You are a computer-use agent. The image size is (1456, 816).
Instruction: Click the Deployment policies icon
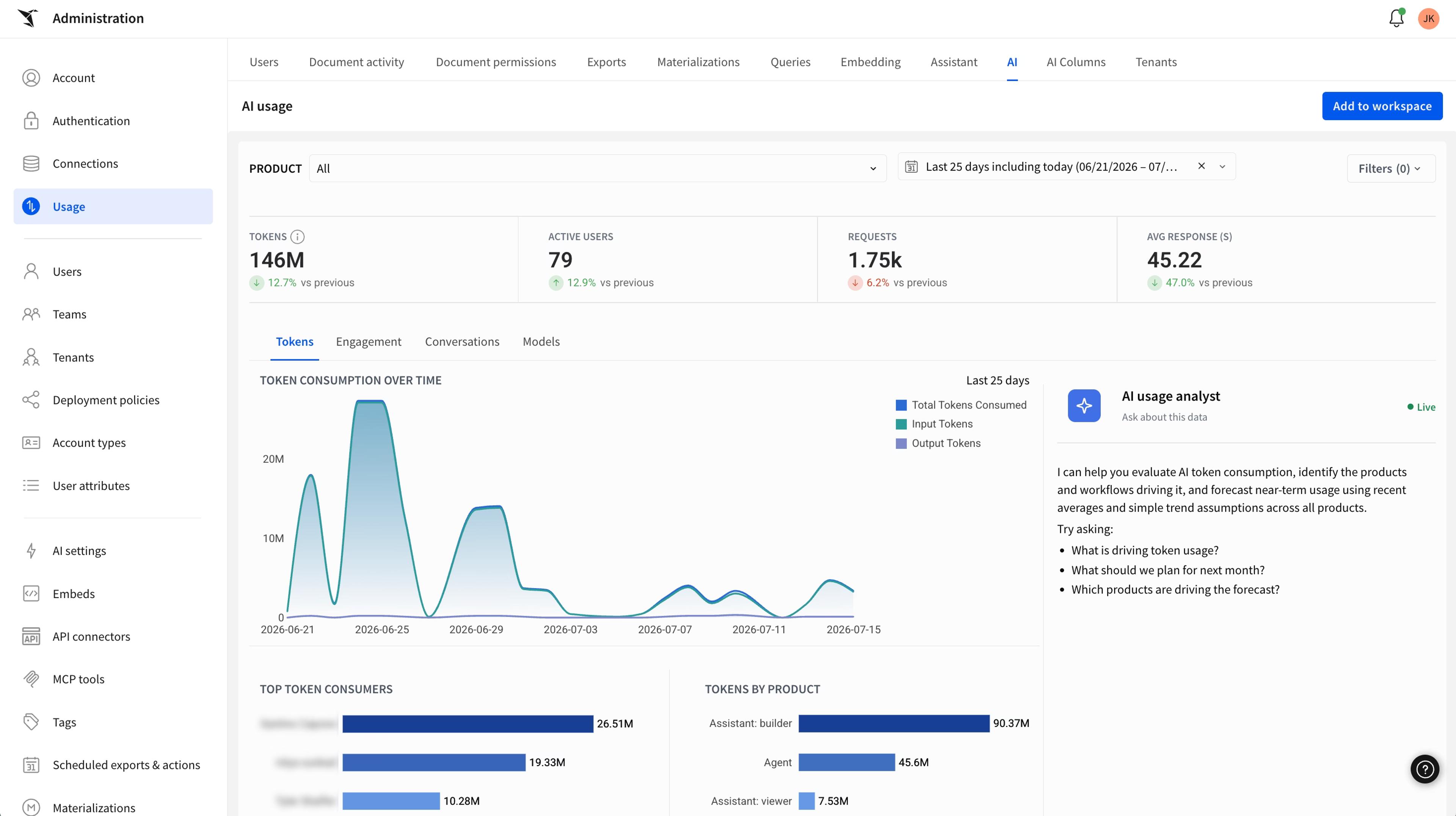coord(31,399)
